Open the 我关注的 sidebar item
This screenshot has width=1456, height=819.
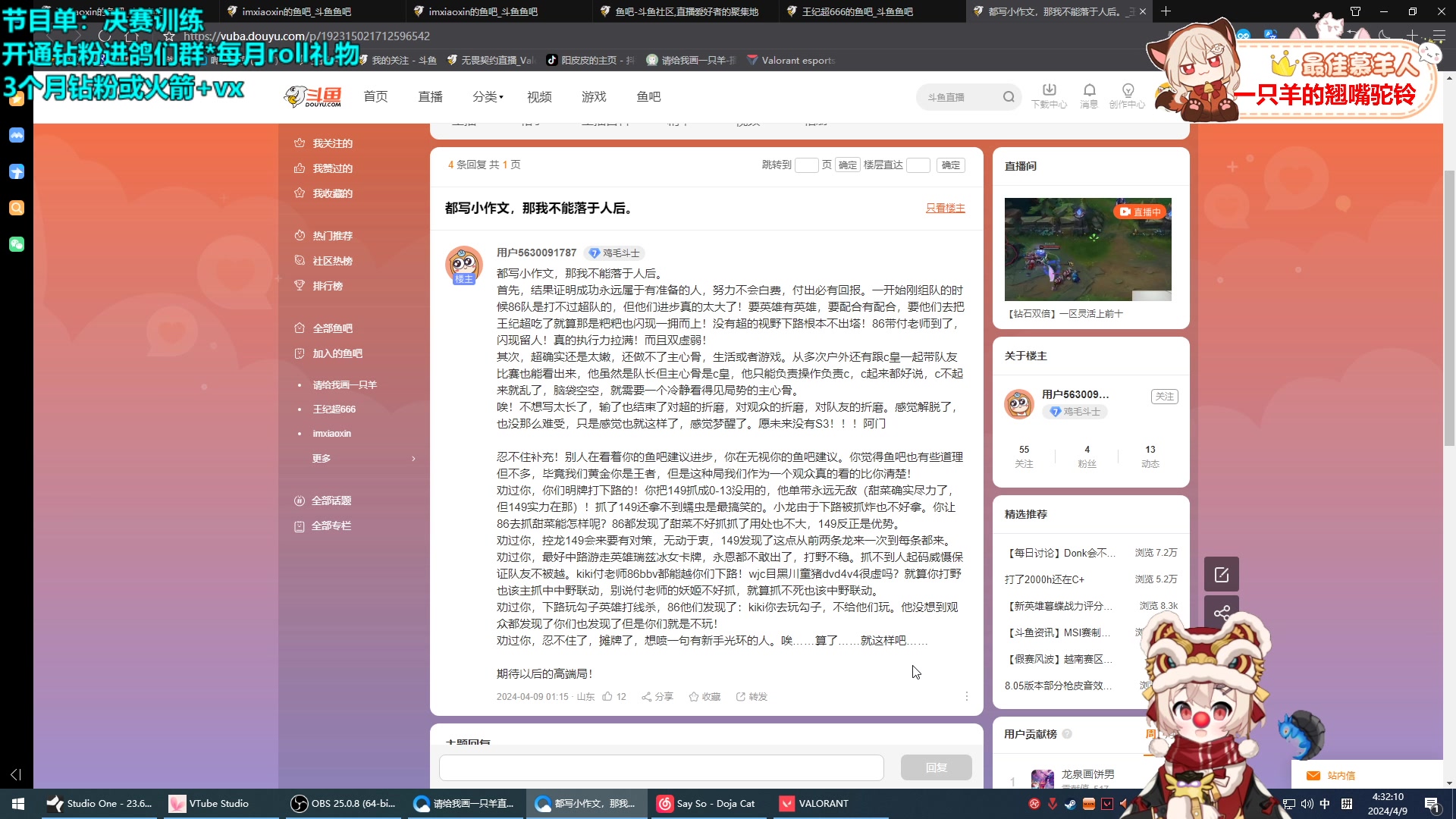click(325, 143)
